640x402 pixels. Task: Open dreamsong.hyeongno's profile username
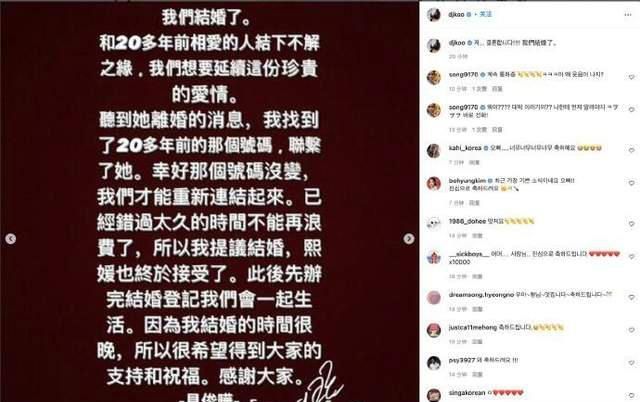point(481,295)
